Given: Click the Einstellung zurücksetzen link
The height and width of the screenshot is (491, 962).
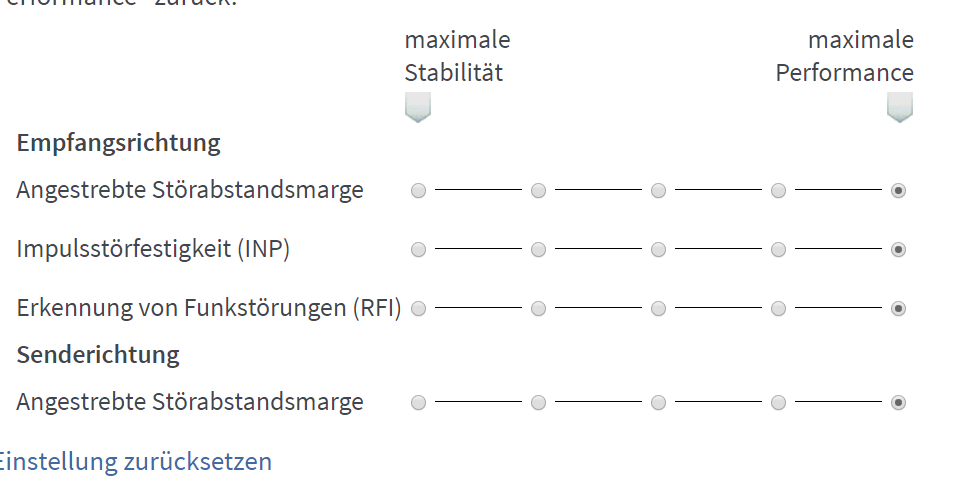Looking at the screenshot, I should (135, 462).
